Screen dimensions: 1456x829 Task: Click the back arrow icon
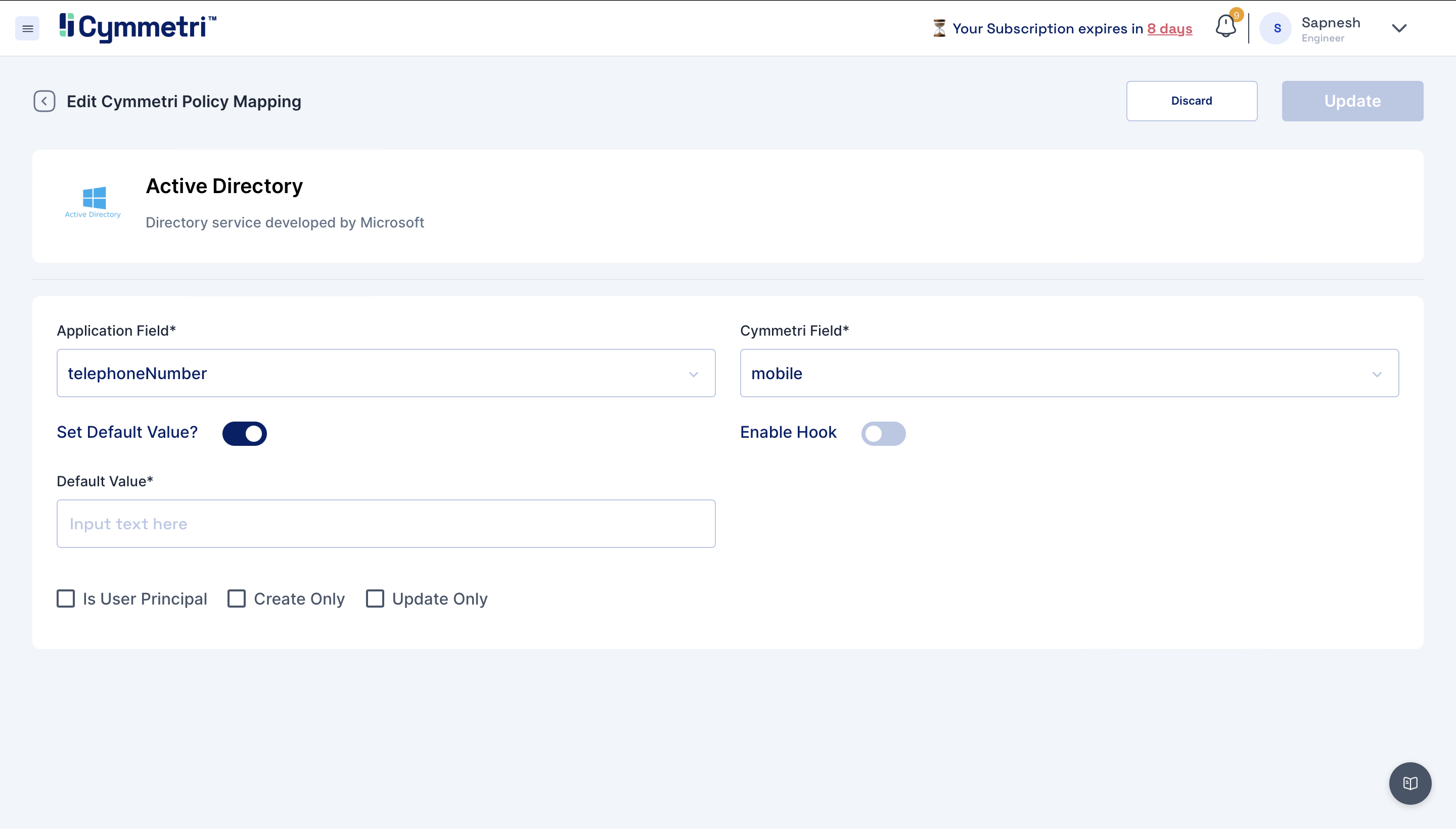[44, 101]
